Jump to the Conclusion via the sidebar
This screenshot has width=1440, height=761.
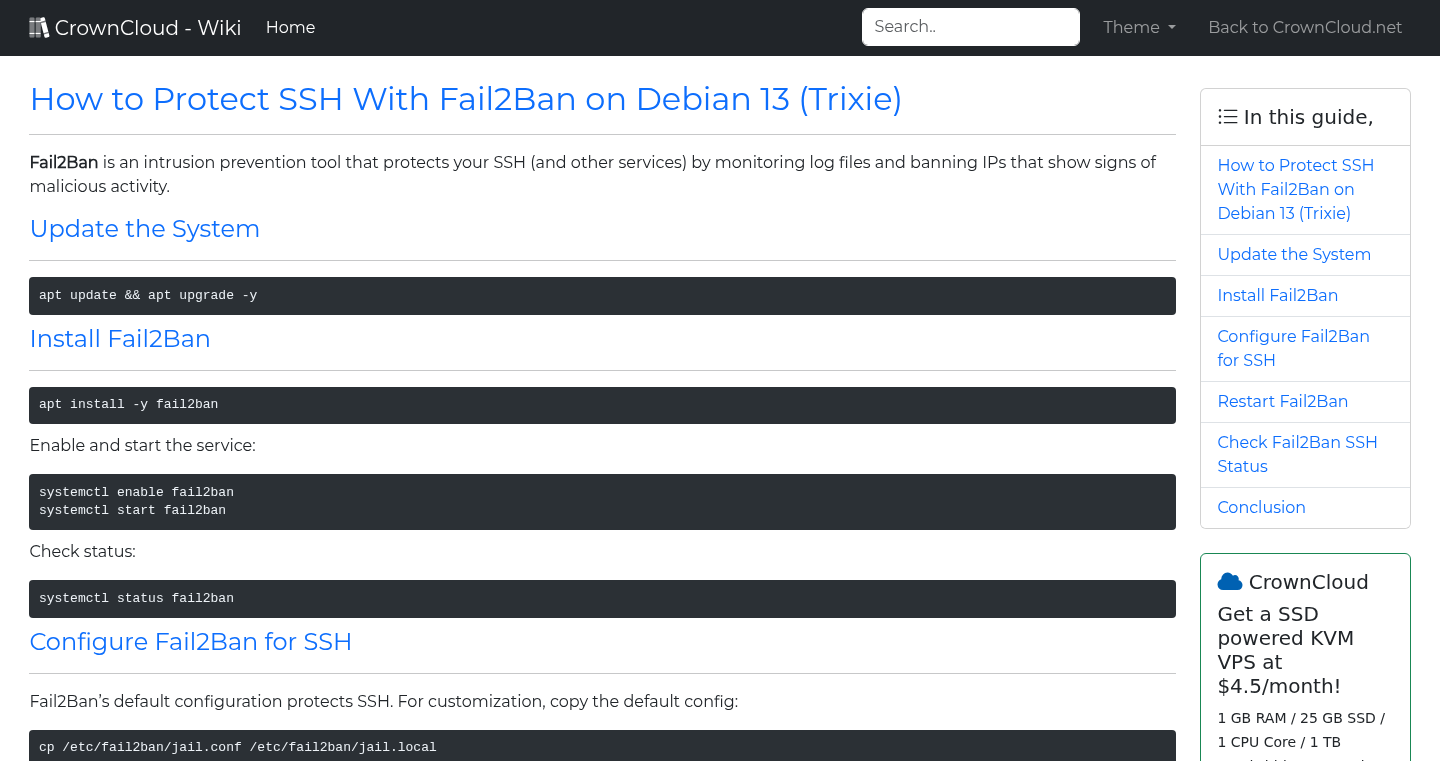[x=1261, y=507]
